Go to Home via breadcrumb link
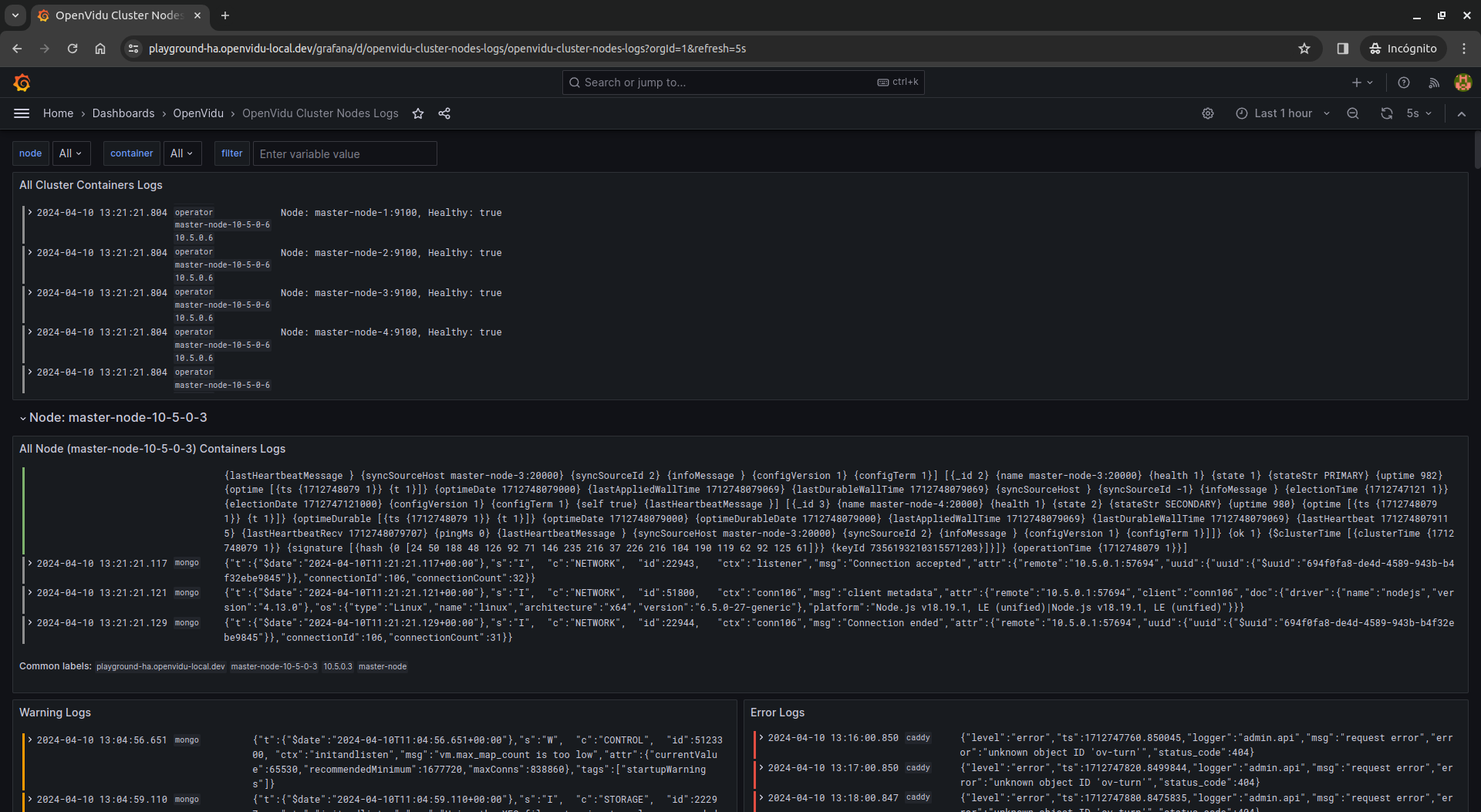The width and height of the screenshot is (1481, 812). [58, 113]
